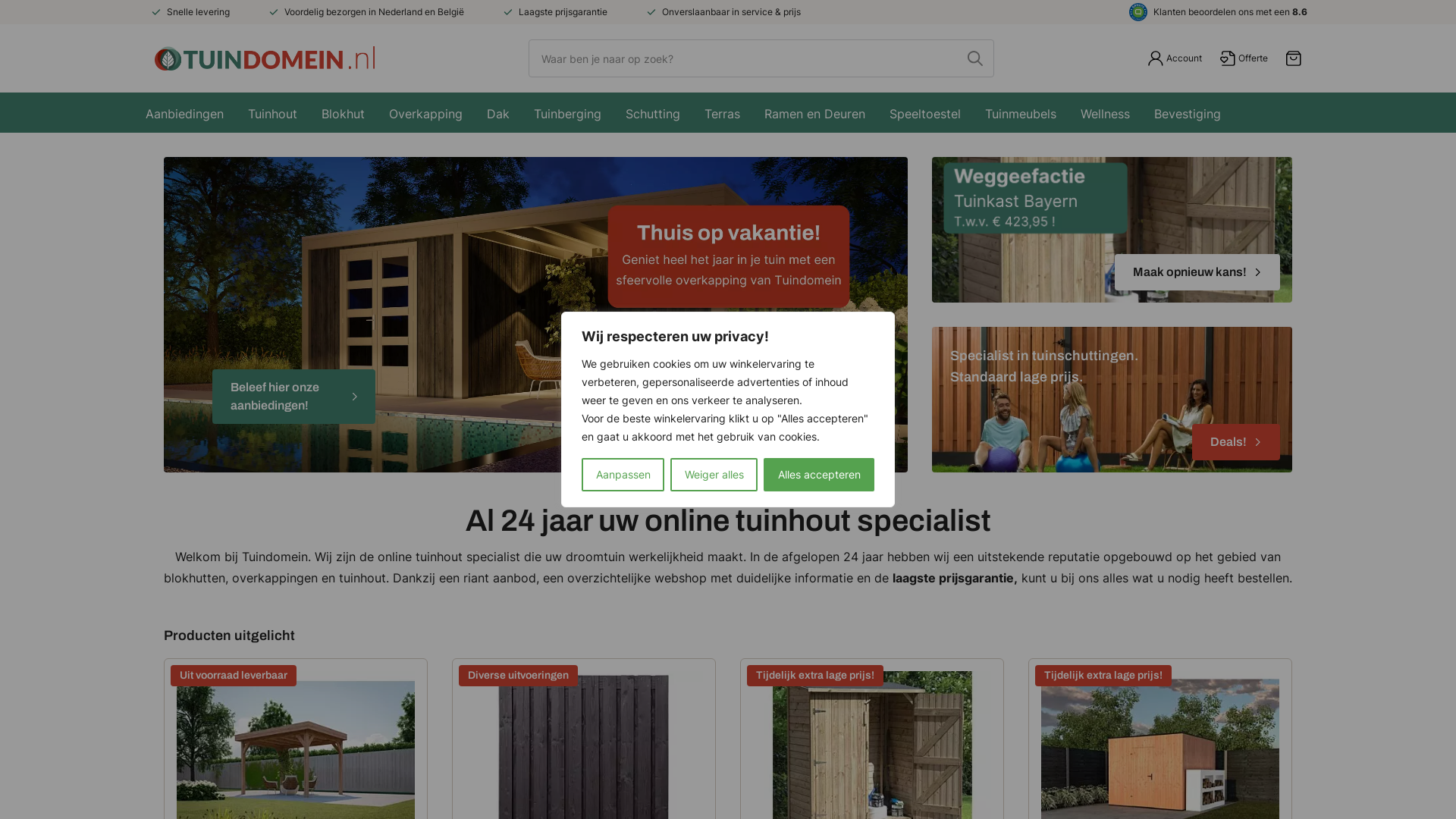Open the Tuinhout menu
The height and width of the screenshot is (819, 1456).
pos(272,114)
